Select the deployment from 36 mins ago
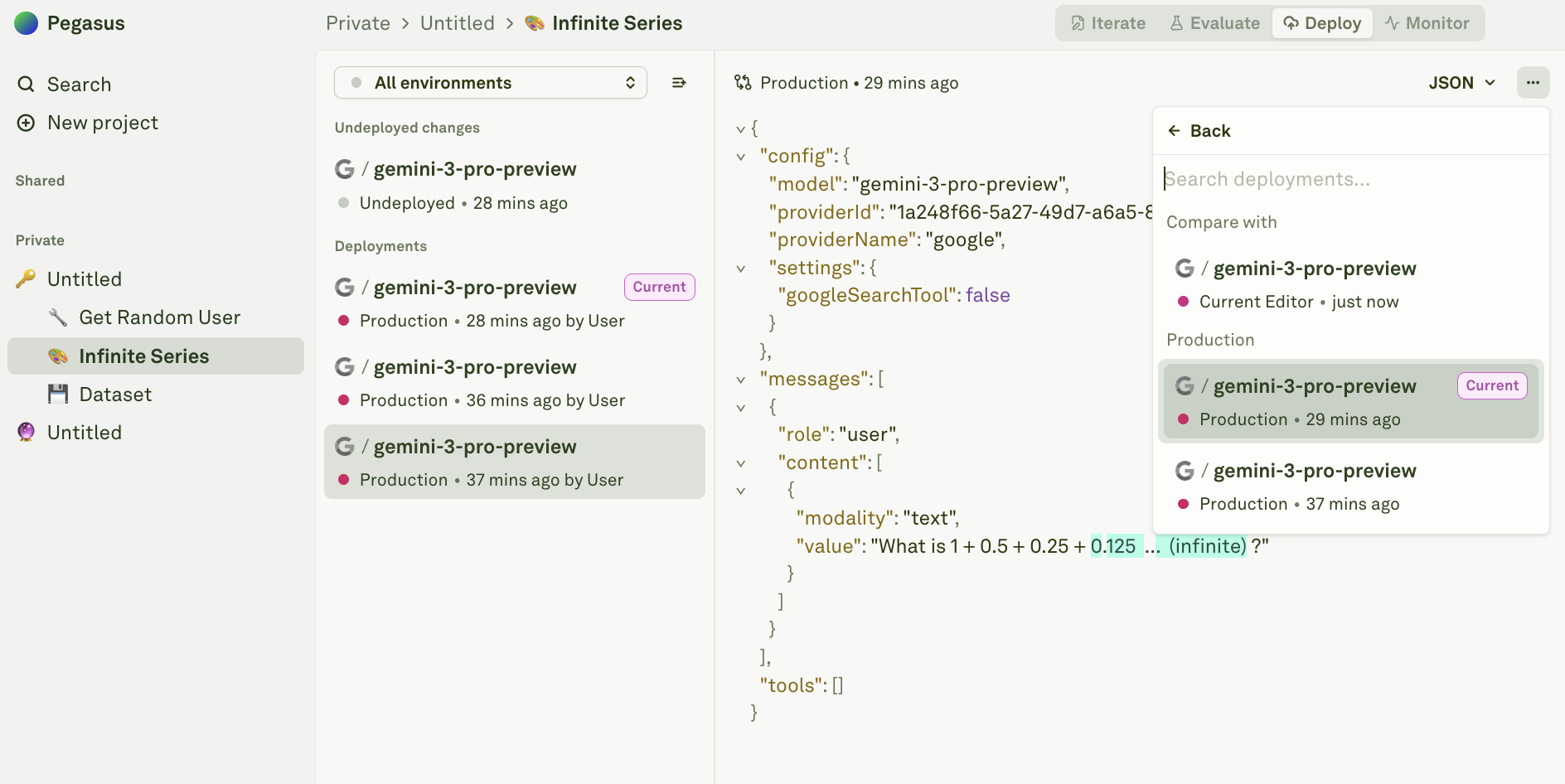The width and height of the screenshot is (1565, 784). pyautogui.click(x=514, y=383)
